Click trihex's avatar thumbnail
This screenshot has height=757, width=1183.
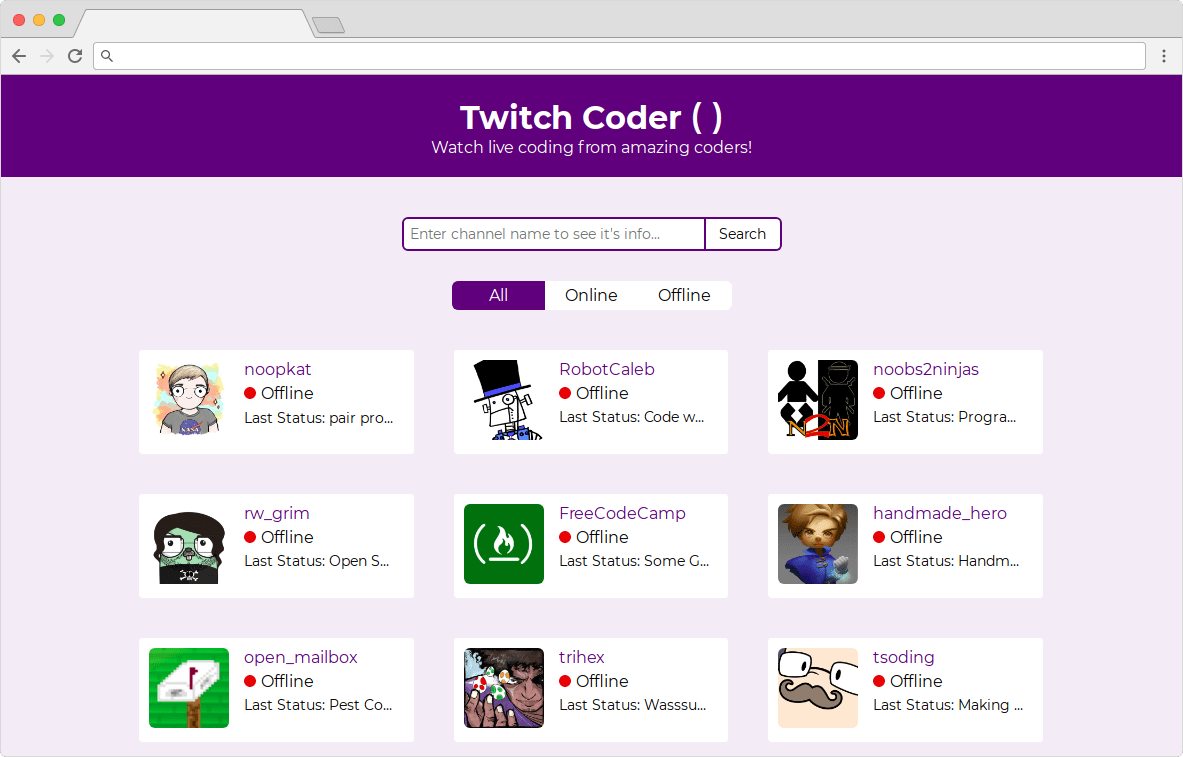pyautogui.click(x=503, y=688)
